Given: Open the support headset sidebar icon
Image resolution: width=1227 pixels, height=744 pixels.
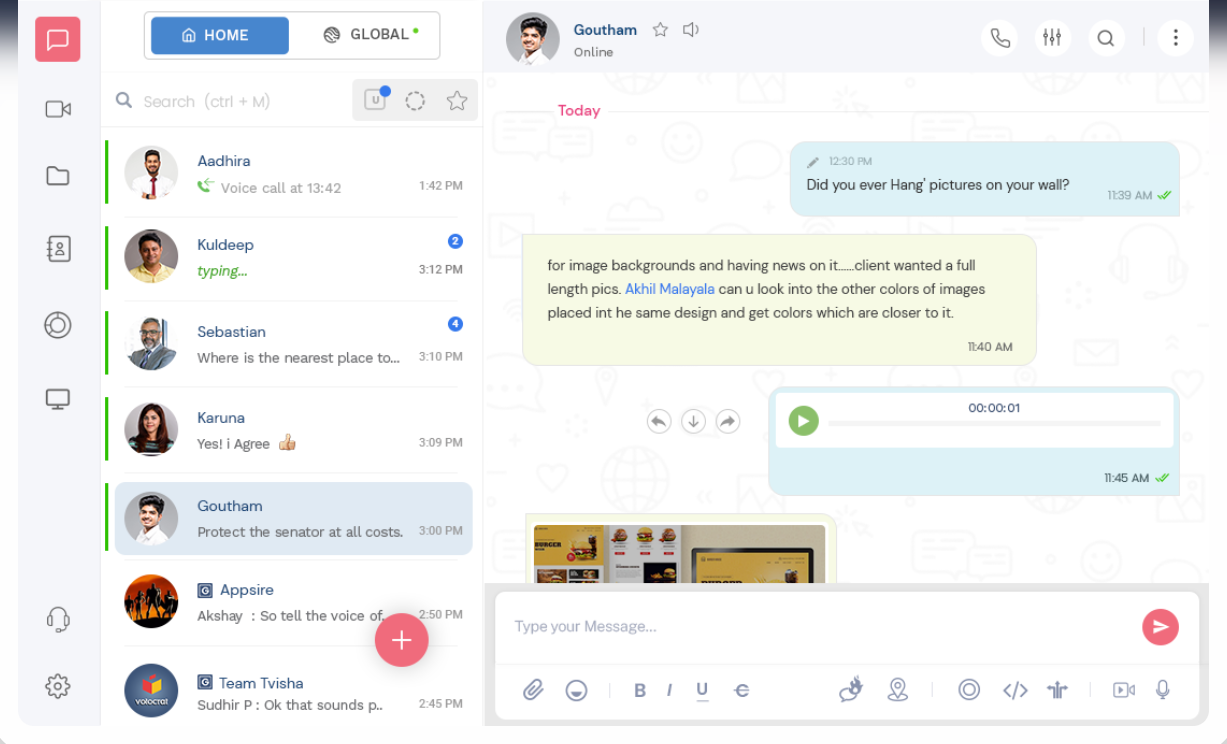Looking at the screenshot, I should (58, 619).
